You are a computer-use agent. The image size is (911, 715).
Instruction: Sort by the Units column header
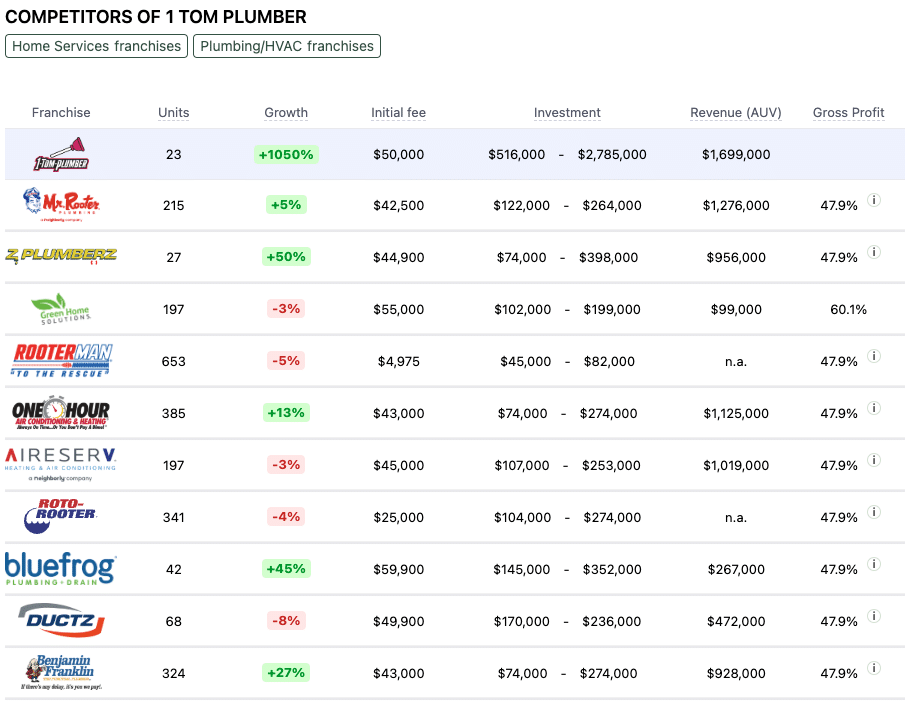click(173, 113)
